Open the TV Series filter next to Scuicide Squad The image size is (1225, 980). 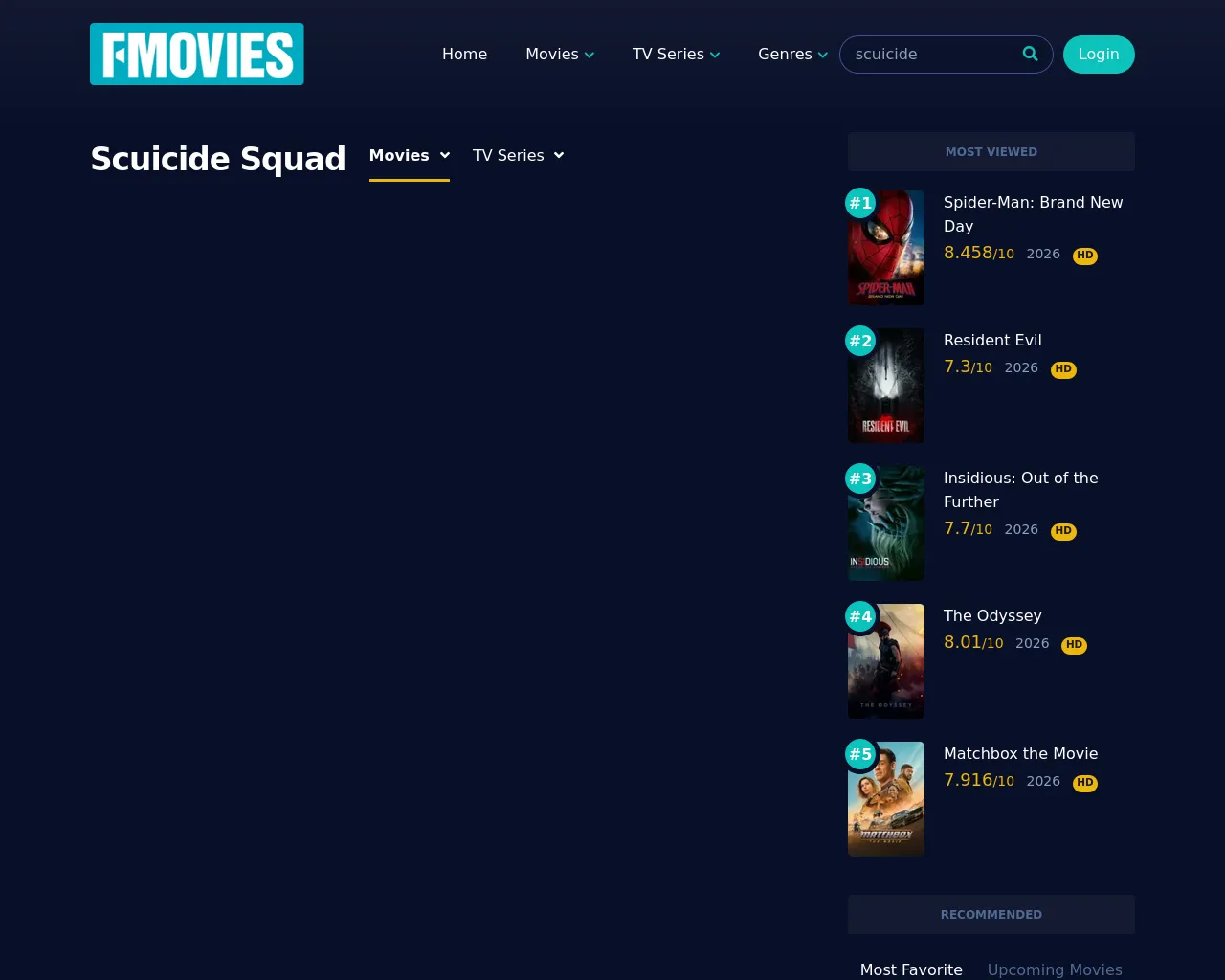519,155
